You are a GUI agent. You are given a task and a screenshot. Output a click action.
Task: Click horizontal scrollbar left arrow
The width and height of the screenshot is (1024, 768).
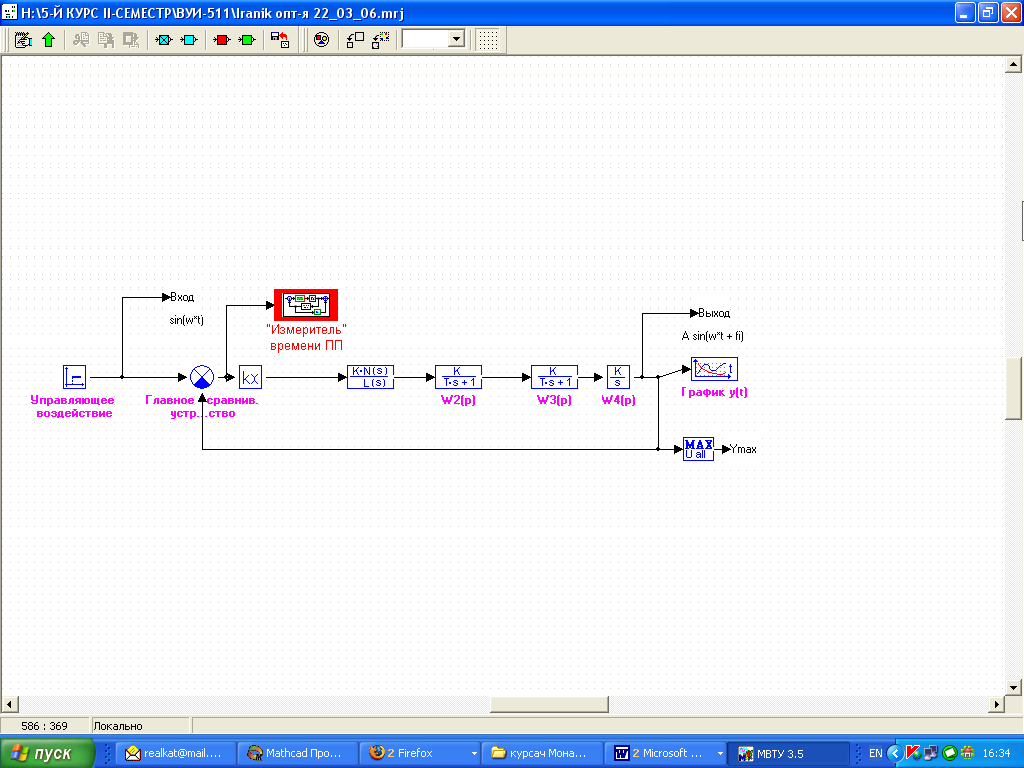pyautogui.click(x=10, y=705)
